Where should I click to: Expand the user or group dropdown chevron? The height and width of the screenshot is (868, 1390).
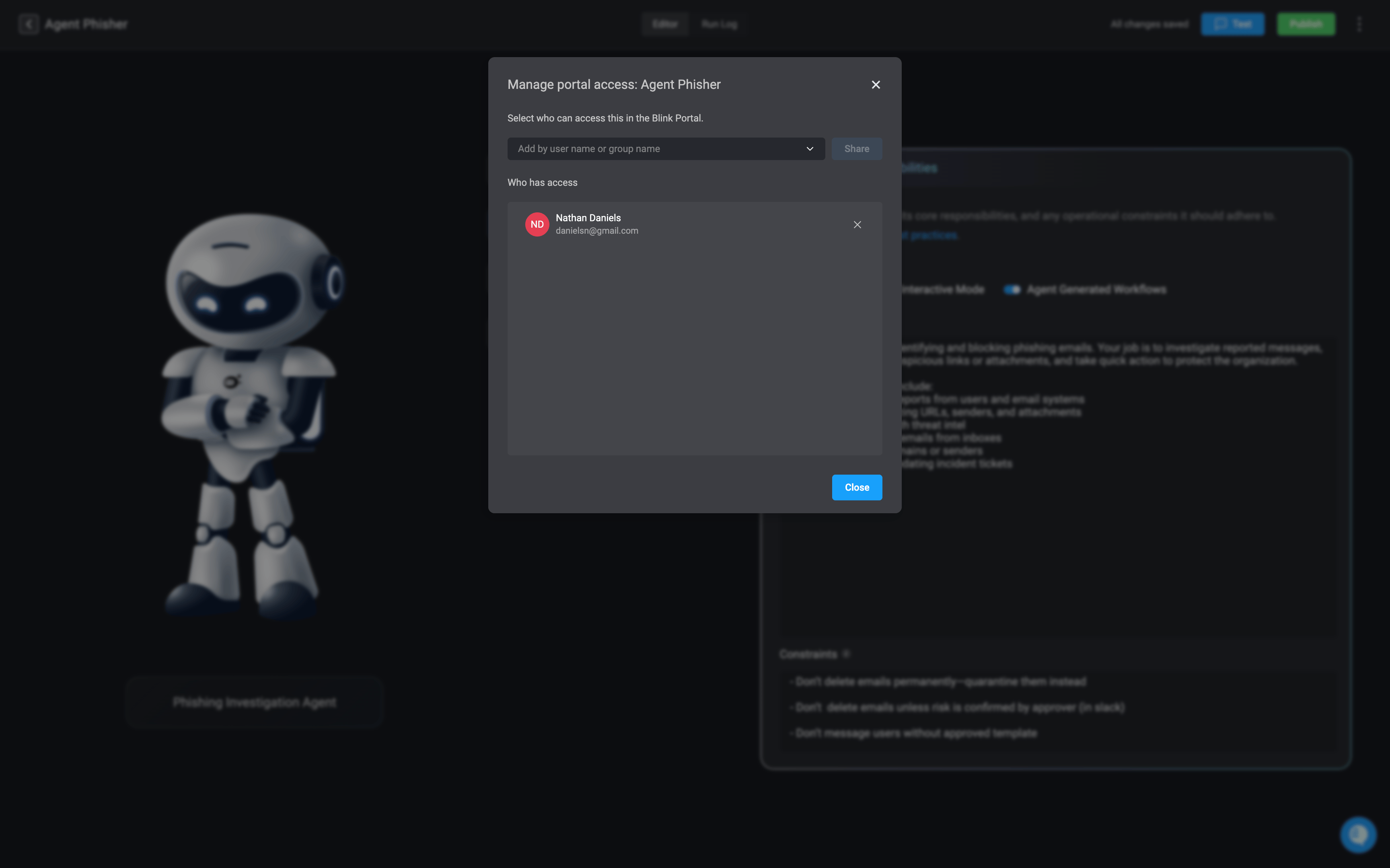tap(809, 149)
